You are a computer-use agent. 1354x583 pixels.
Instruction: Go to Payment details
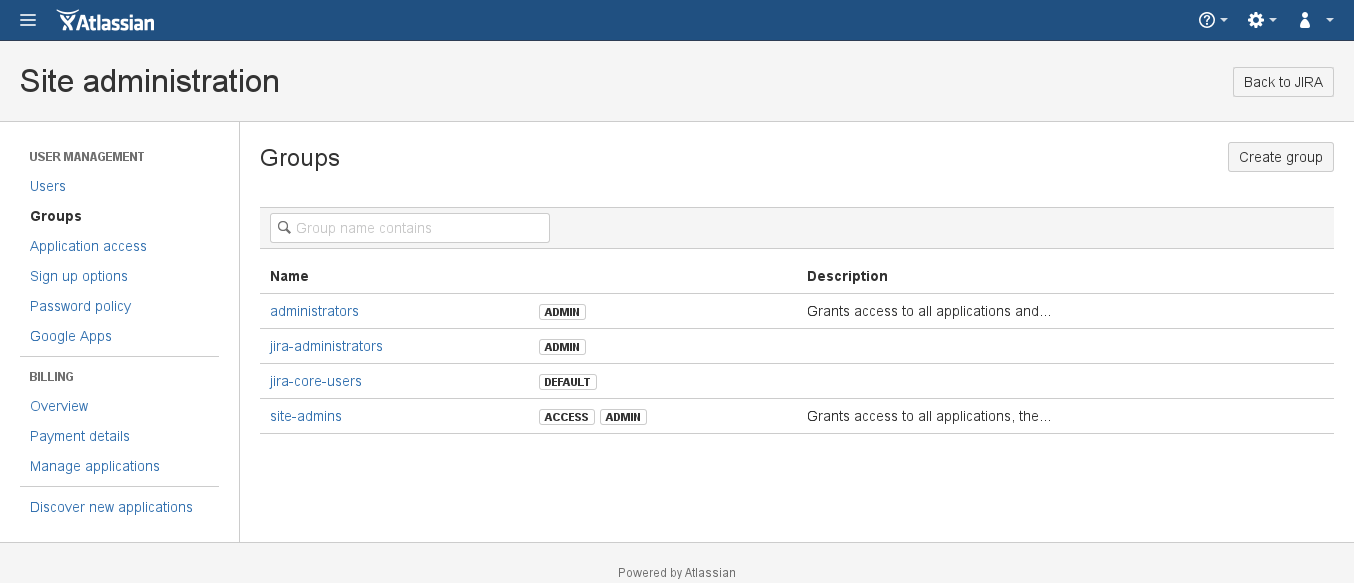coord(79,436)
